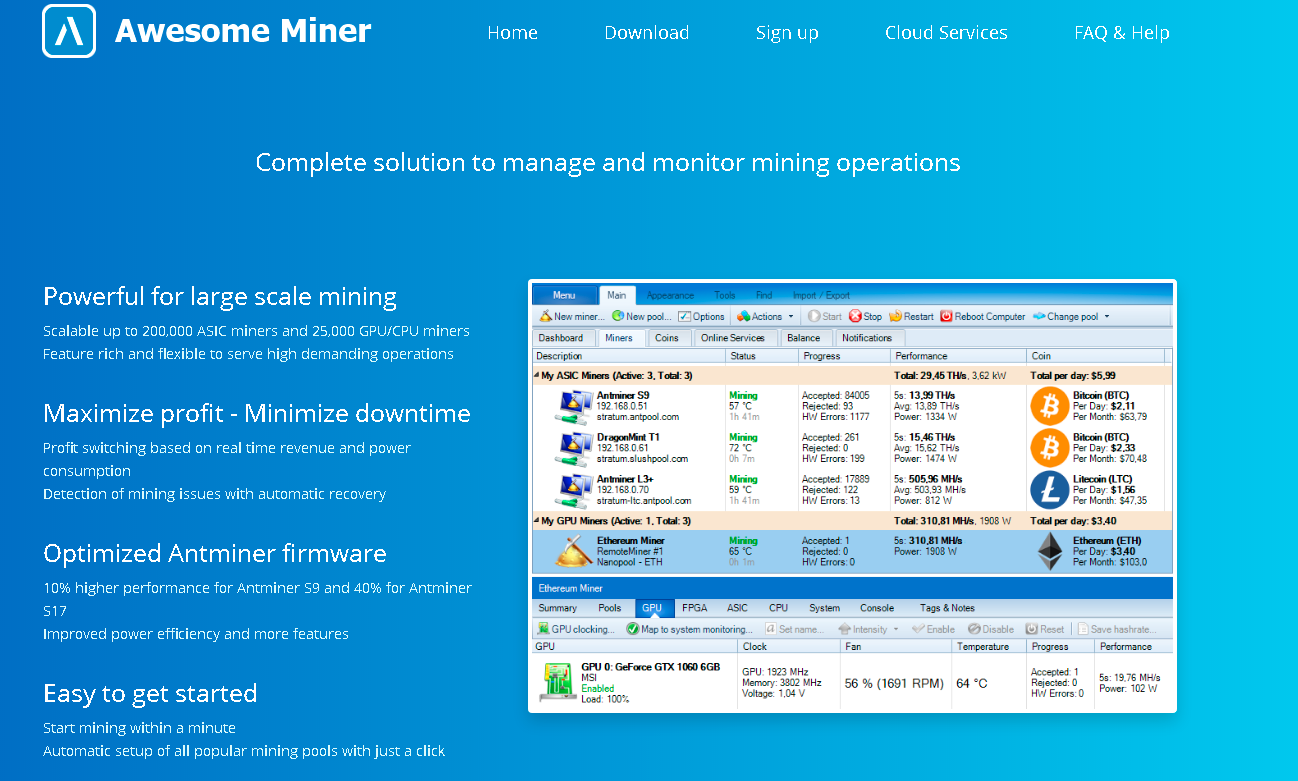
Task: Toggle the Options checkbox button
Action: coord(701,316)
